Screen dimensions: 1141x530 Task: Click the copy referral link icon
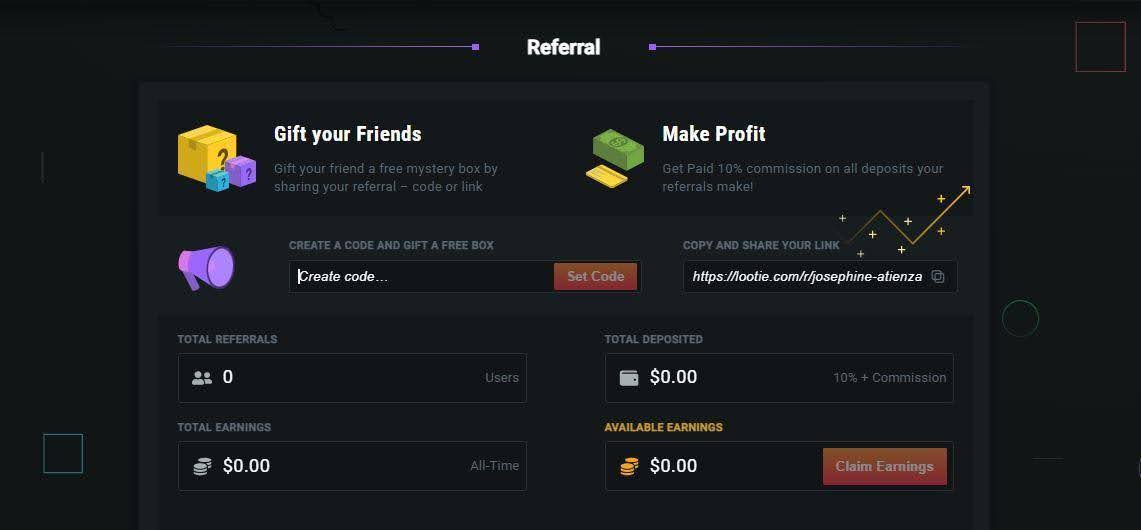[938, 277]
